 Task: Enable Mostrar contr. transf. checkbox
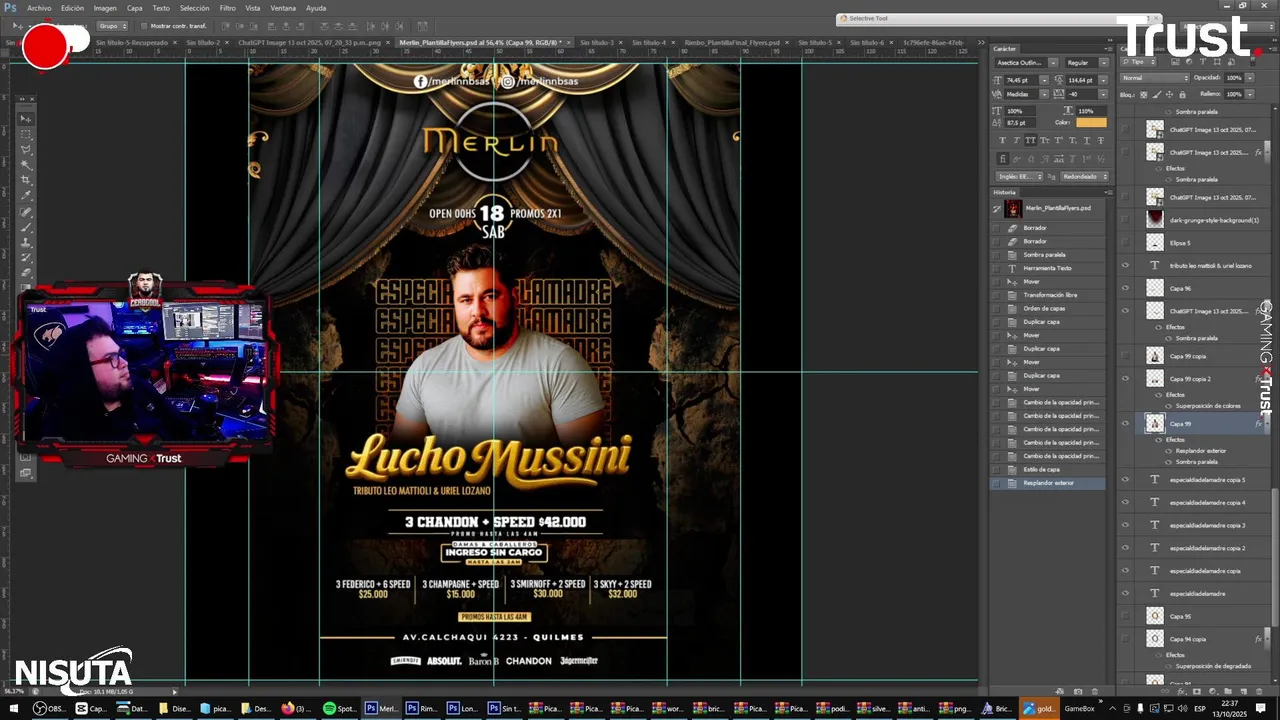tap(143, 26)
